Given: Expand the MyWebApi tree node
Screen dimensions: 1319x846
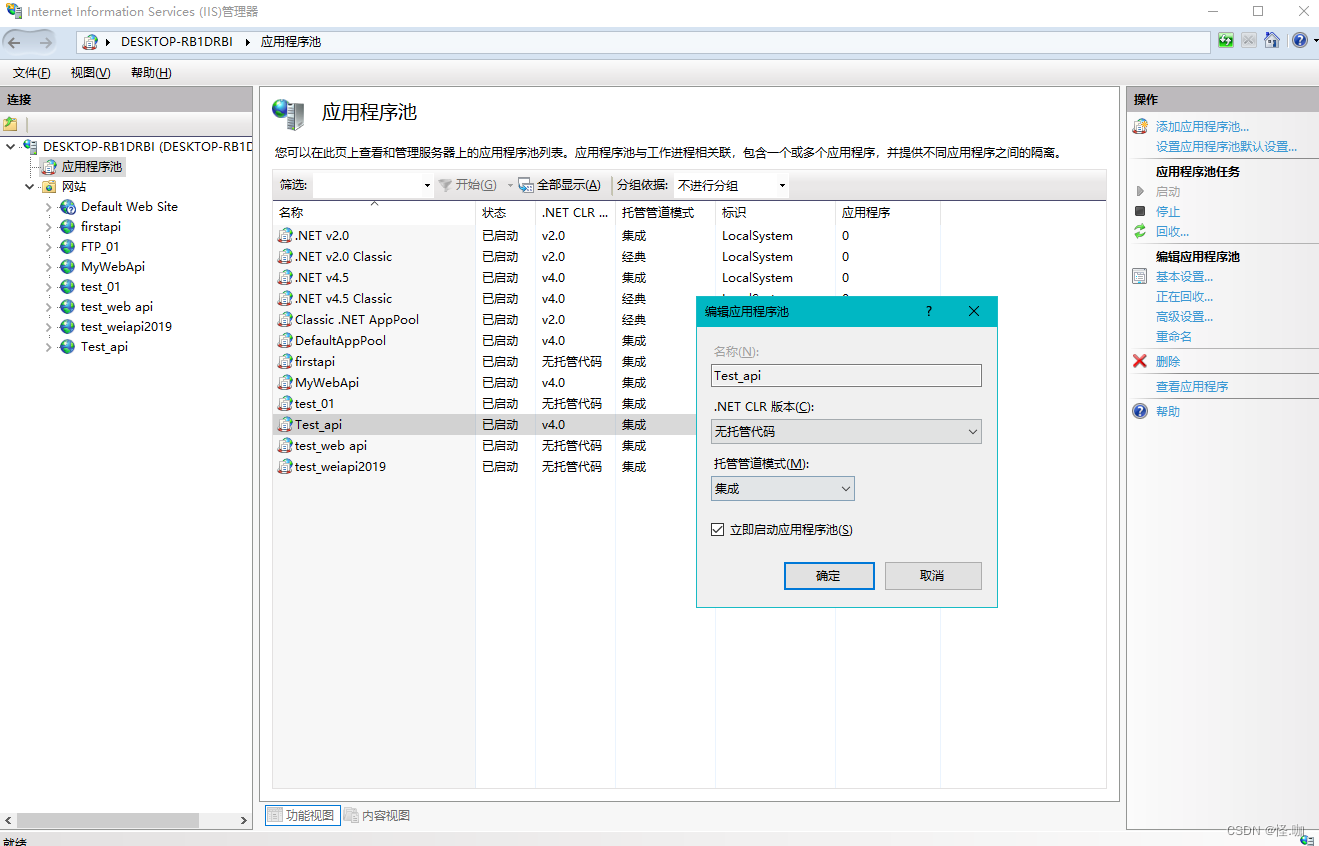Looking at the screenshot, I should click(48, 267).
